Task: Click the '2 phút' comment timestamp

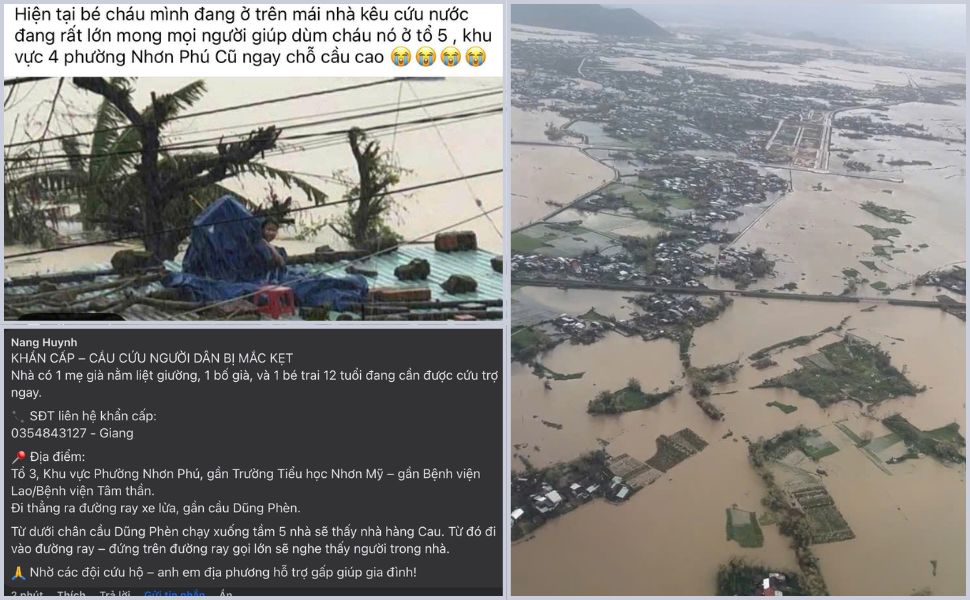Action: tap(27, 594)
